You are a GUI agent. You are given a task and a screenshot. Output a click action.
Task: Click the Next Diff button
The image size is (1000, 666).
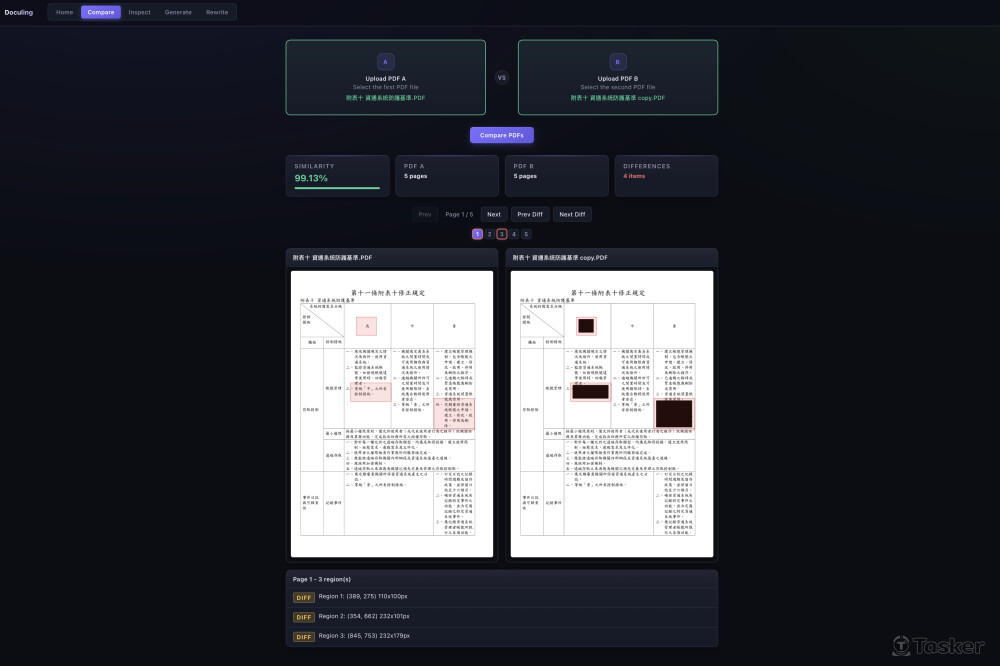(572, 214)
